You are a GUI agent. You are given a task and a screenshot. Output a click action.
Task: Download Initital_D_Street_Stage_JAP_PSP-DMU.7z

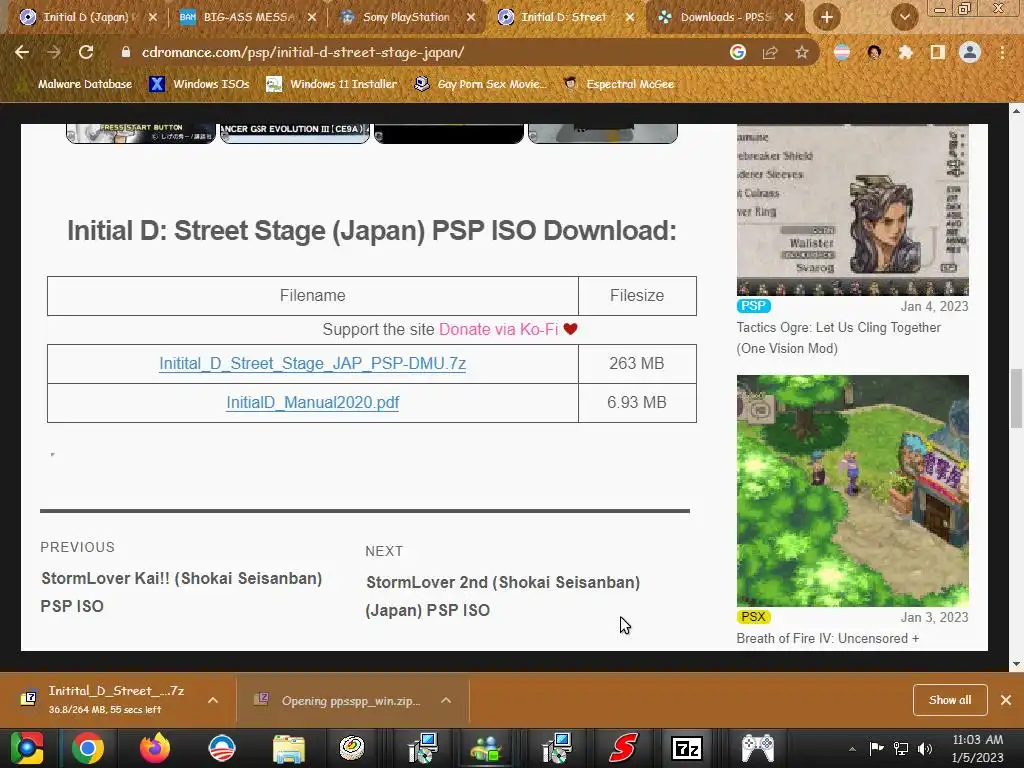pos(312,363)
